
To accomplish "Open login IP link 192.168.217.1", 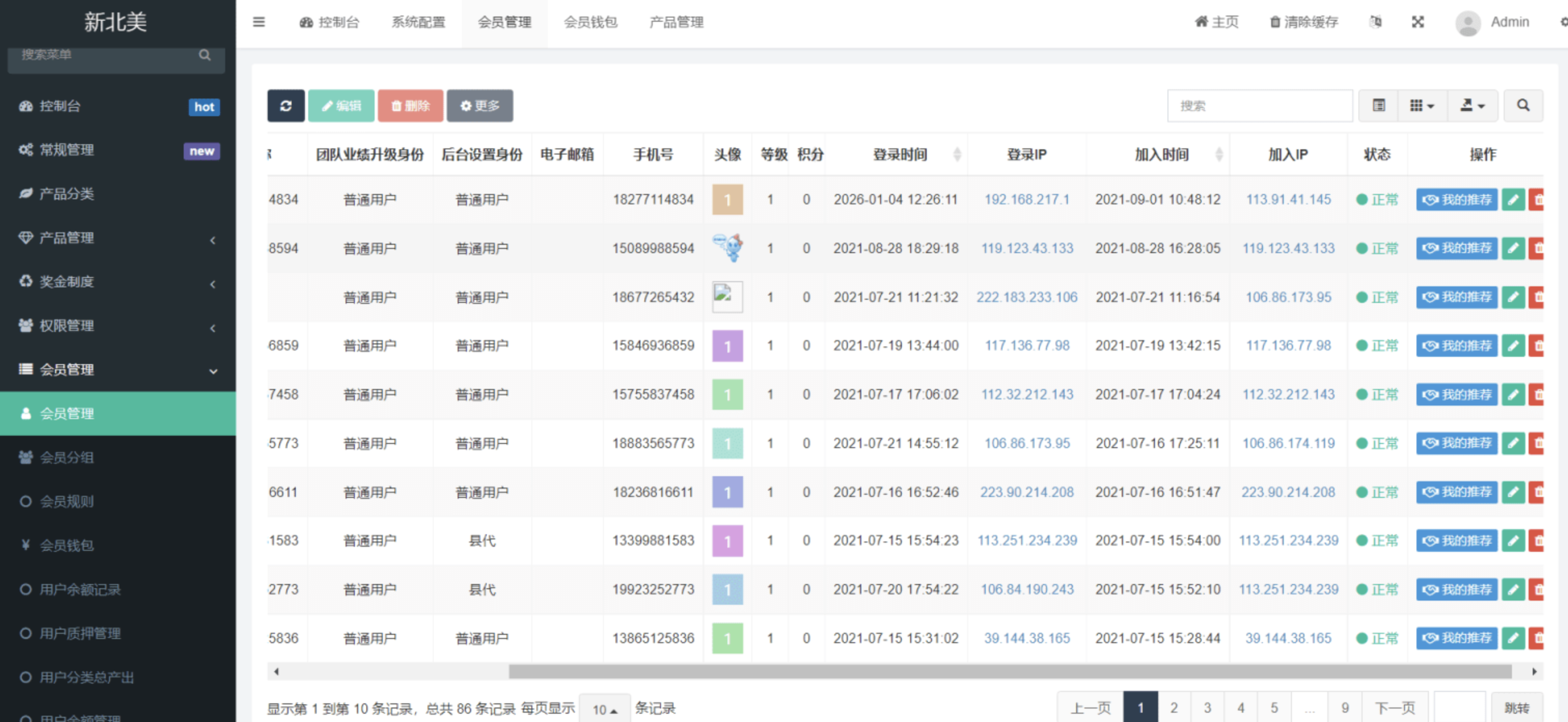I will click(1026, 199).
